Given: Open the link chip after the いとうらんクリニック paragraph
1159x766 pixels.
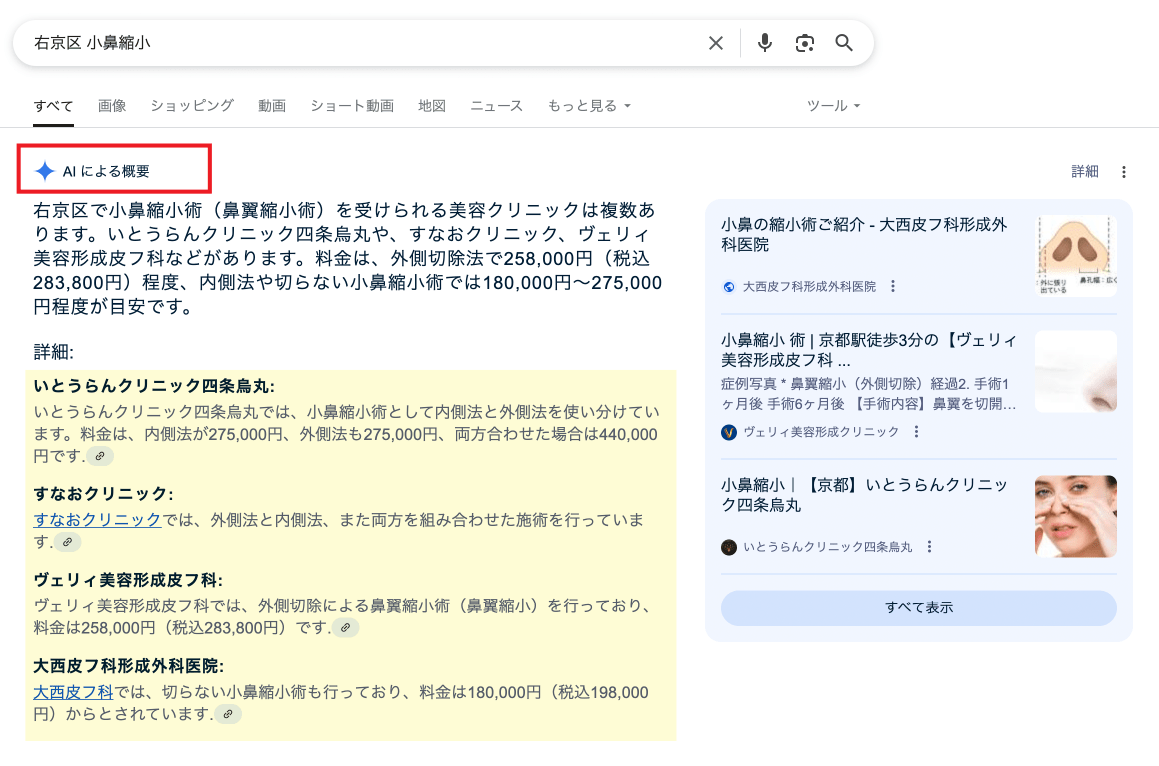Looking at the screenshot, I should tap(100, 456).
